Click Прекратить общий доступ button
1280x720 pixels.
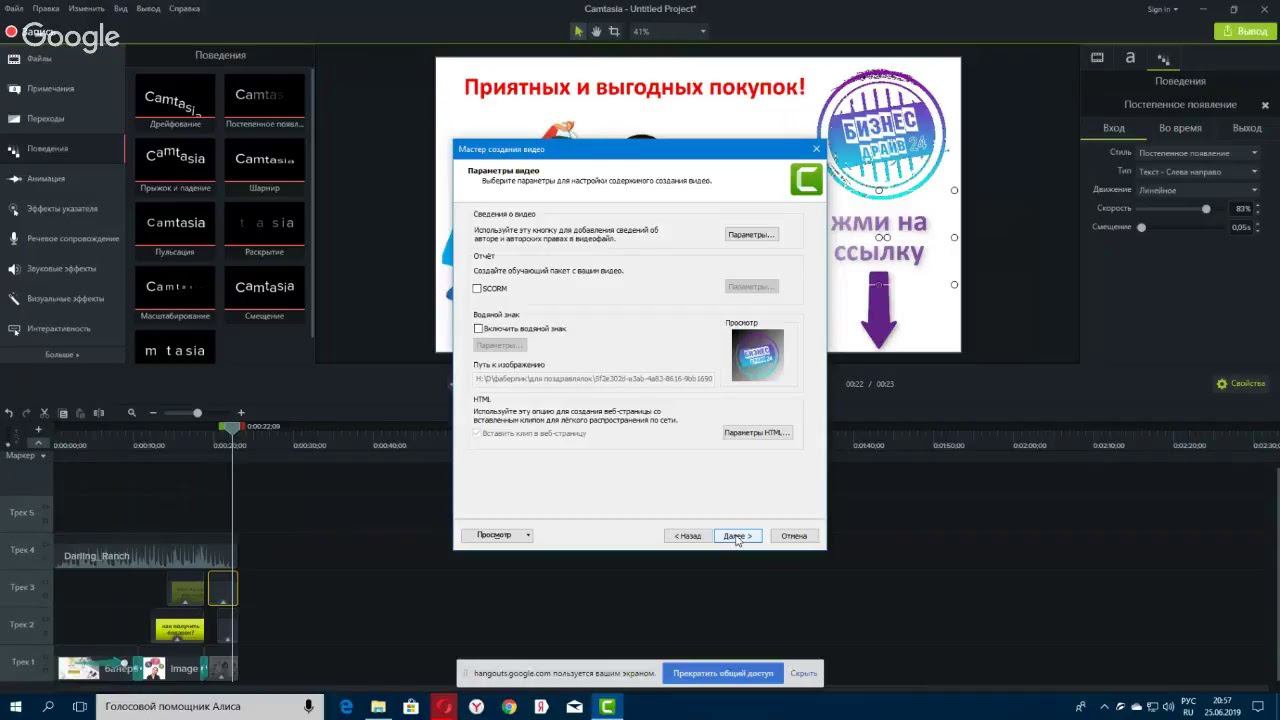click(723, 673)
